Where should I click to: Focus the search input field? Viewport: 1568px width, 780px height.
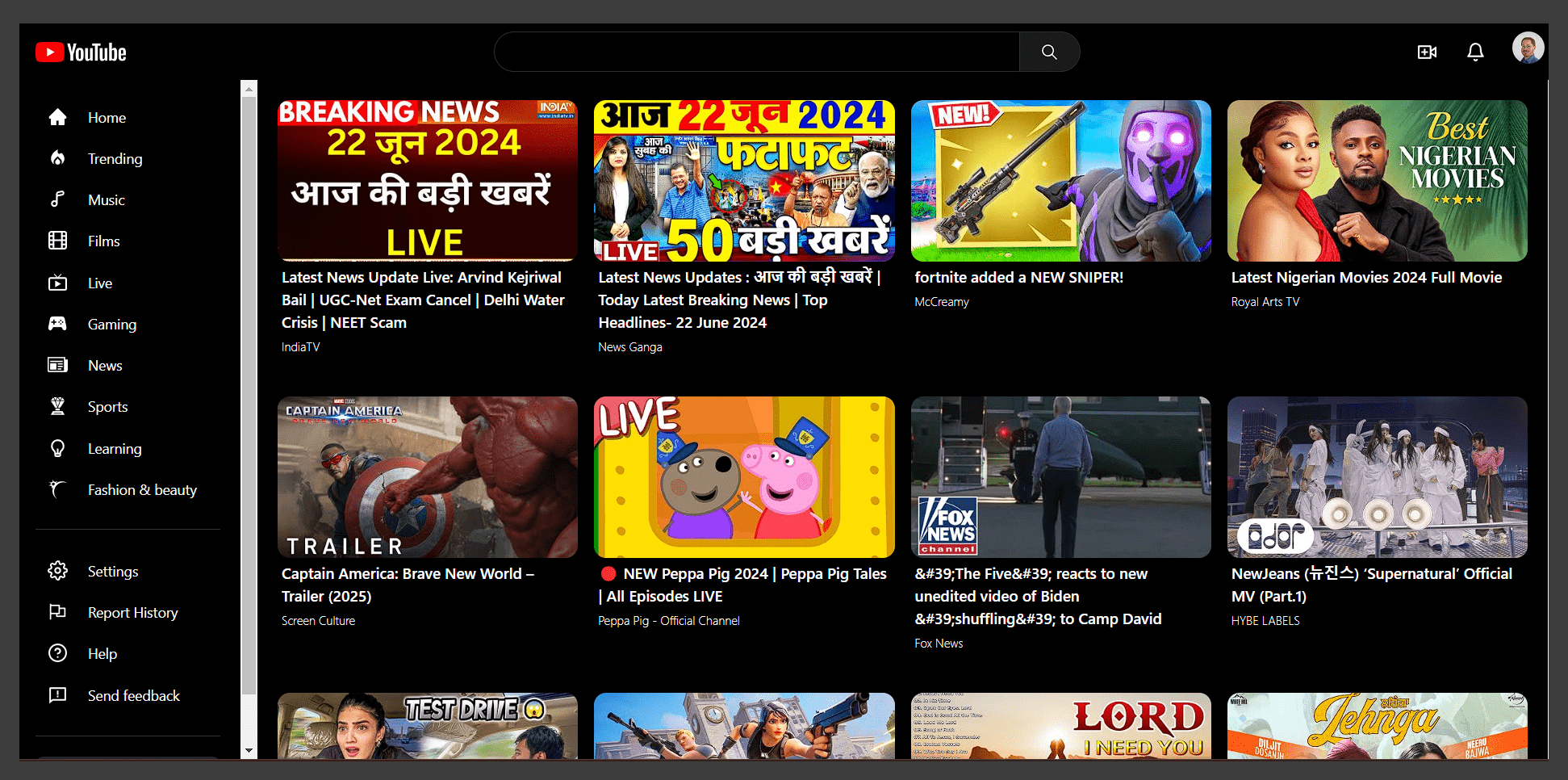click(x=756, y=52)
